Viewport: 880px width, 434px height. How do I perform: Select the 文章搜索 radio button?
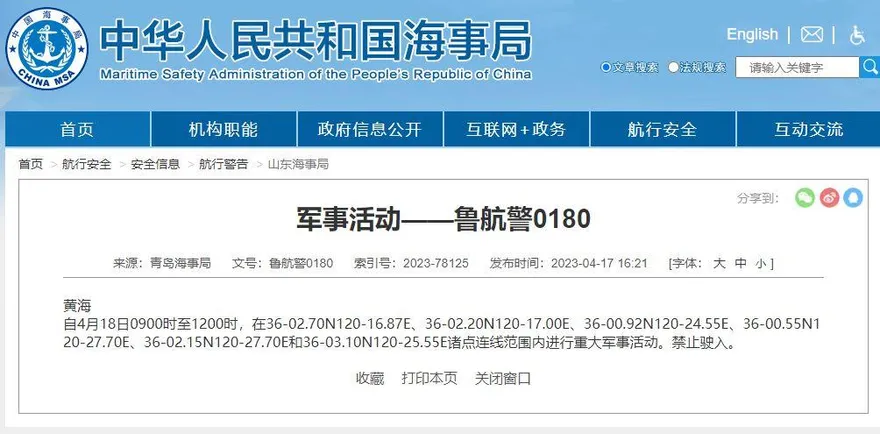(x=606, y=68)
